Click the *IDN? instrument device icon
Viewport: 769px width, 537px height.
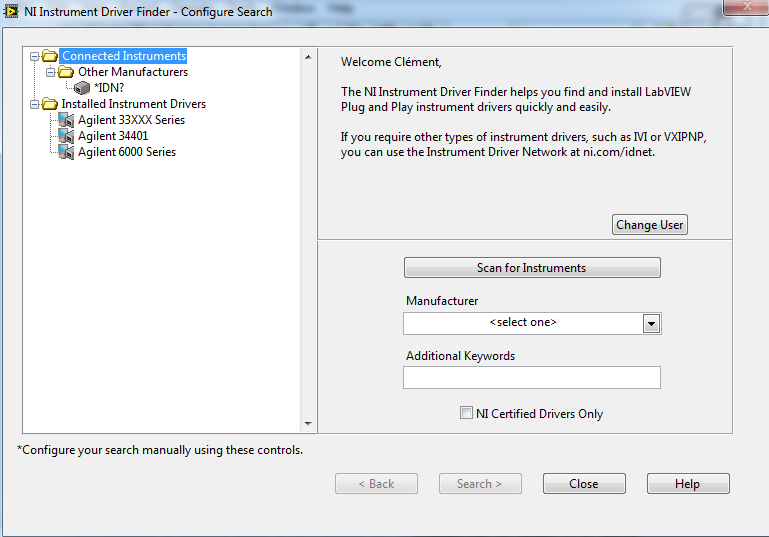82,88
